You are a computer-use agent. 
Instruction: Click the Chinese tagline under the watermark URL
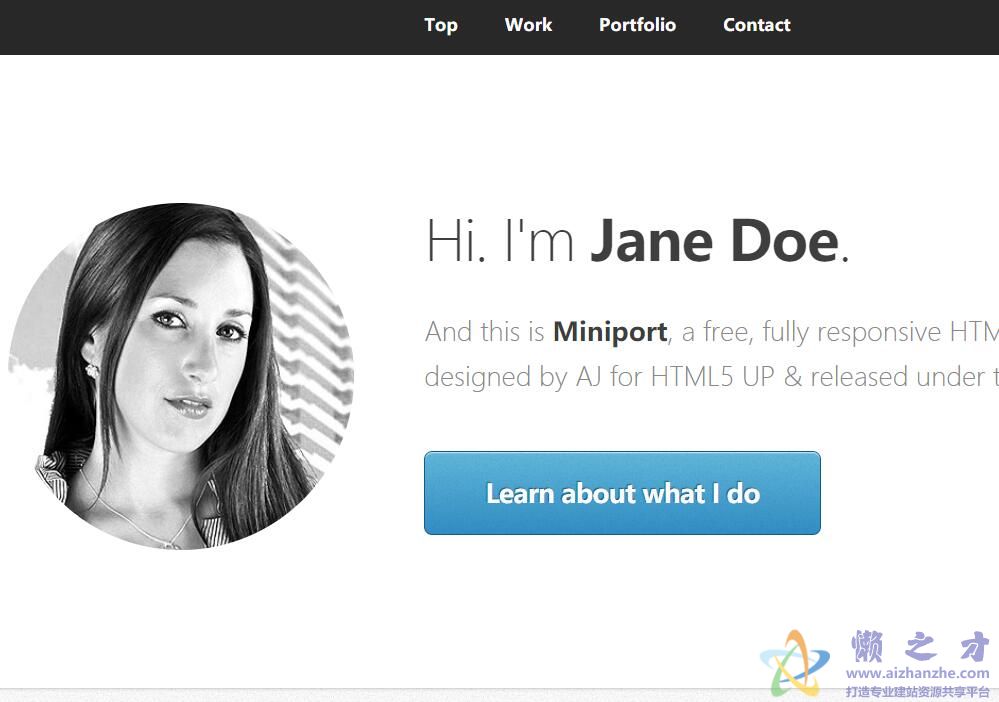[x=917, y=691]
